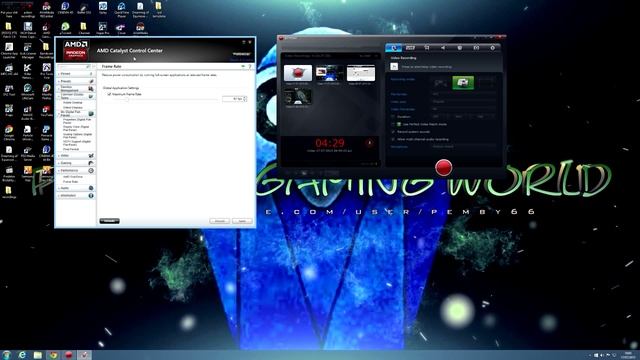This screenshot has width=640, height=360.
Task: Select the first recording thumbnail with red logo
Action: [298, 73]
